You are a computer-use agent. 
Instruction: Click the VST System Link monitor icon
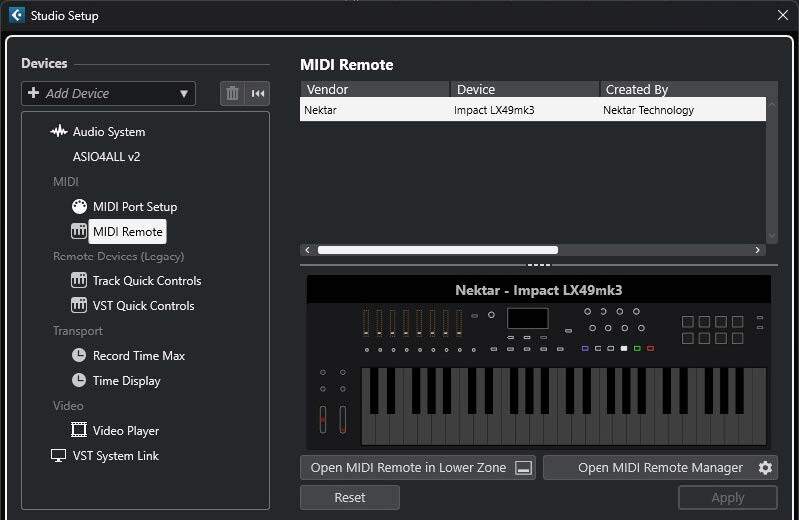[59, 456]
